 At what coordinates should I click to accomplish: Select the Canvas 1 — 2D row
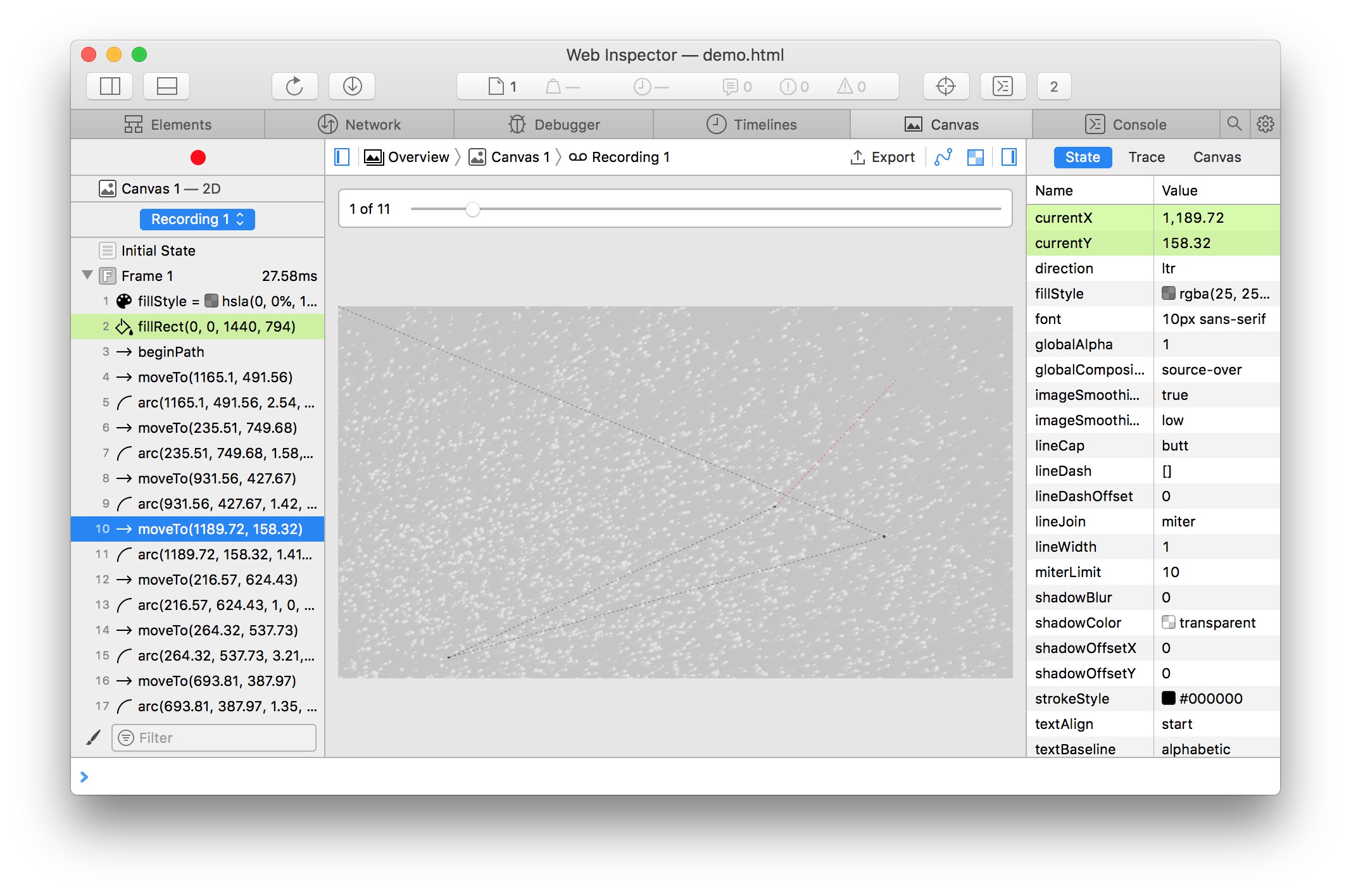pos(198,189)
